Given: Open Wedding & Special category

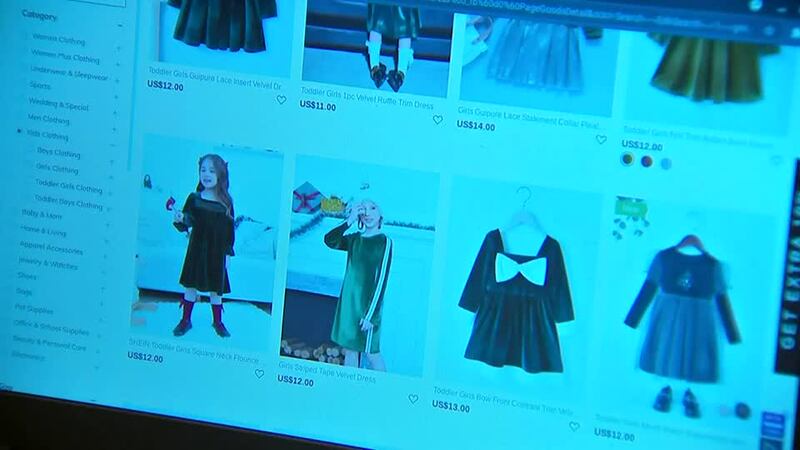Looking at the screenshot, I should tap(58, 104).
